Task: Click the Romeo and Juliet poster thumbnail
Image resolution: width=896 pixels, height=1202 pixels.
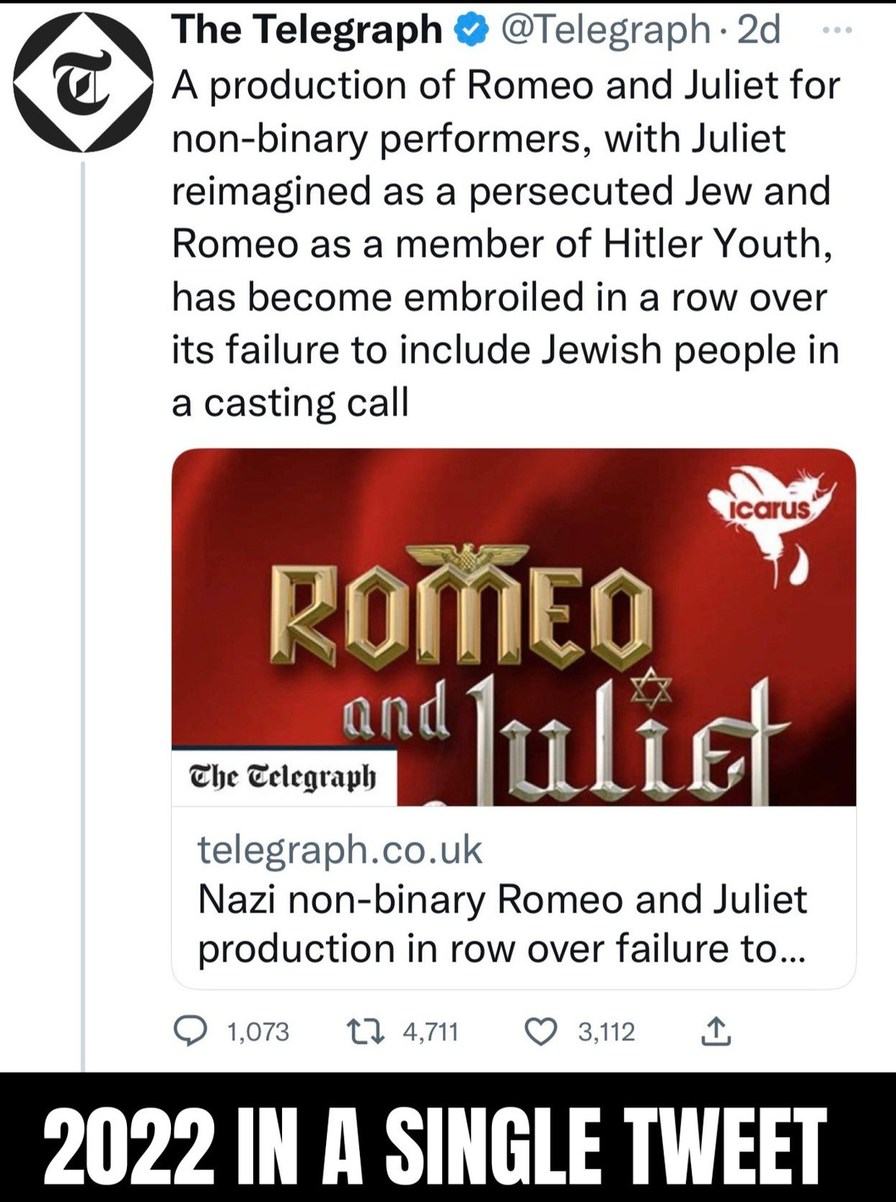Action: (x=514, y=627)
